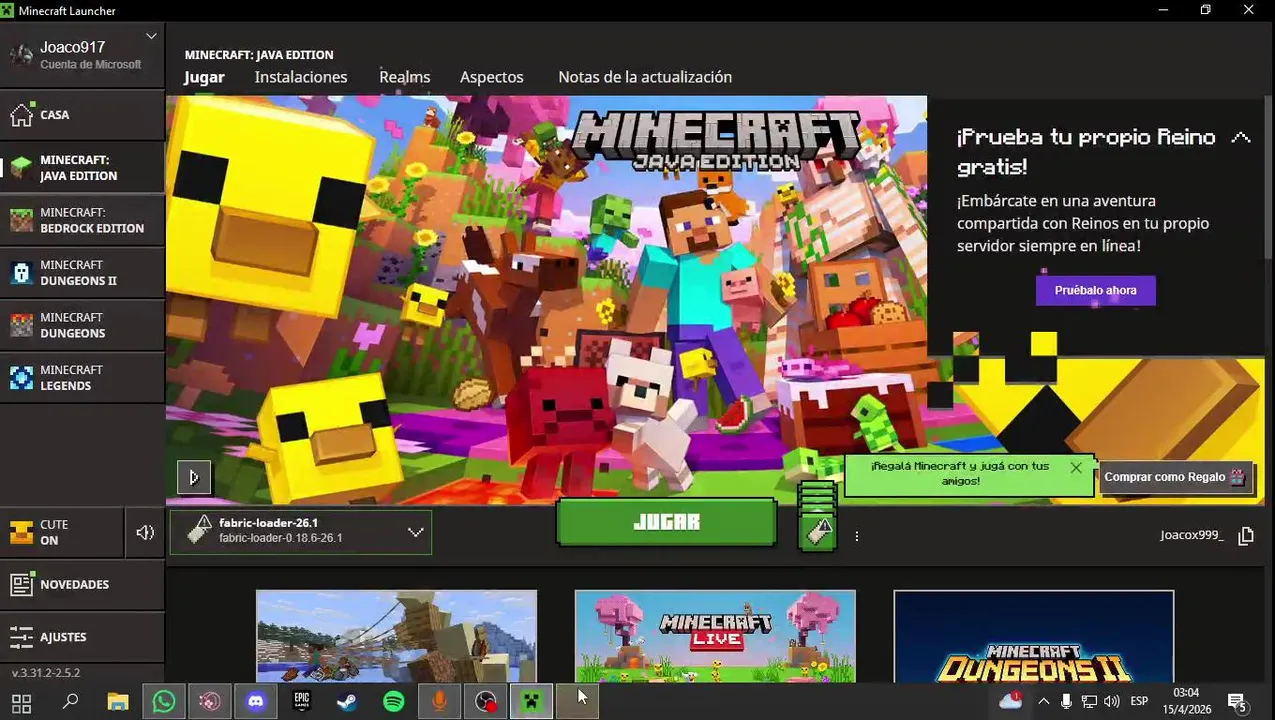The image size is (1275, 720).
Task: Switch to the Jugar tab
Action: (x=204, y=77)
